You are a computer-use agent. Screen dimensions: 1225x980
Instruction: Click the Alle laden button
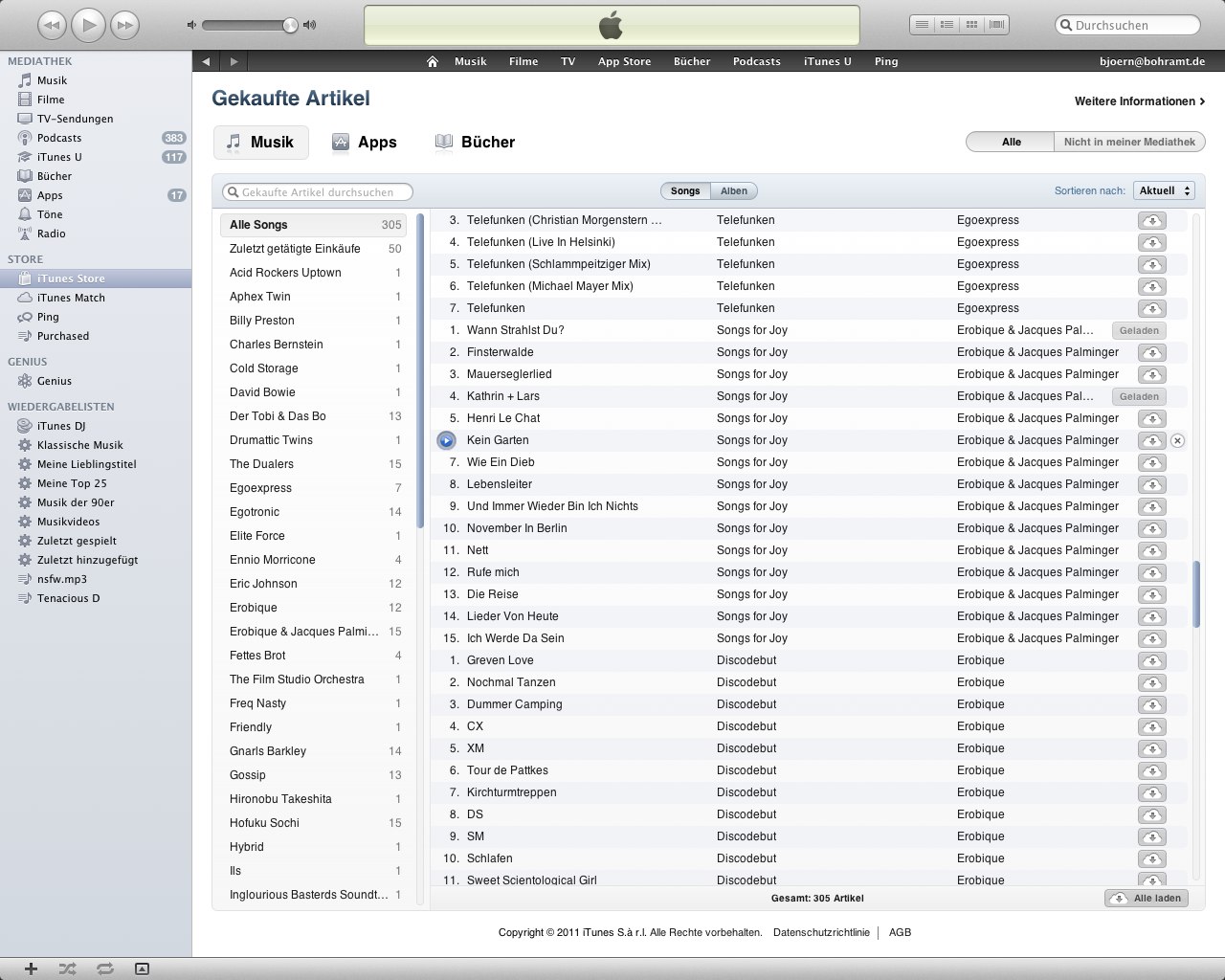click(x=1147, y=898)
